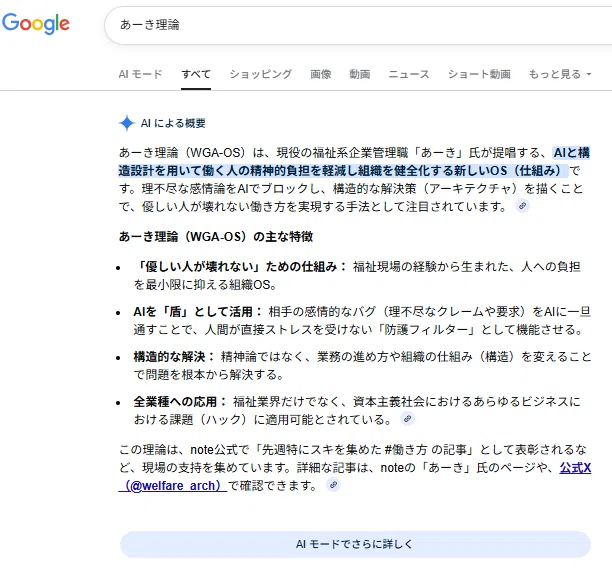
Task: Open the ショッピング tab
Action: pyautogui.click(x=260, y=74)
